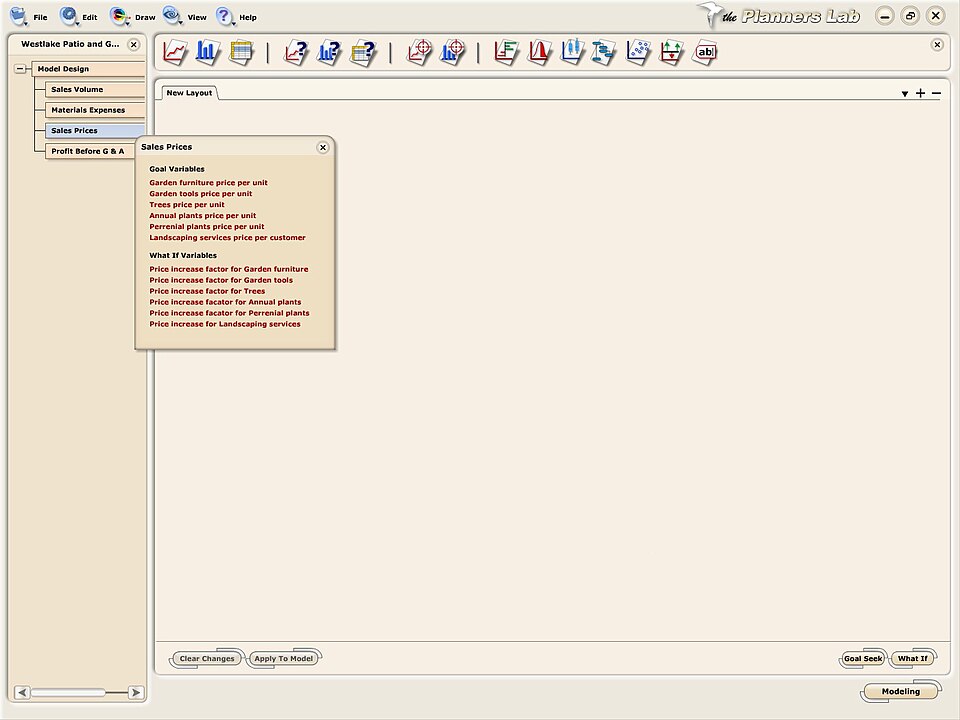Select the Profit Before G & A node
This screenshot has height=720, width=960.
pos(89,151)
